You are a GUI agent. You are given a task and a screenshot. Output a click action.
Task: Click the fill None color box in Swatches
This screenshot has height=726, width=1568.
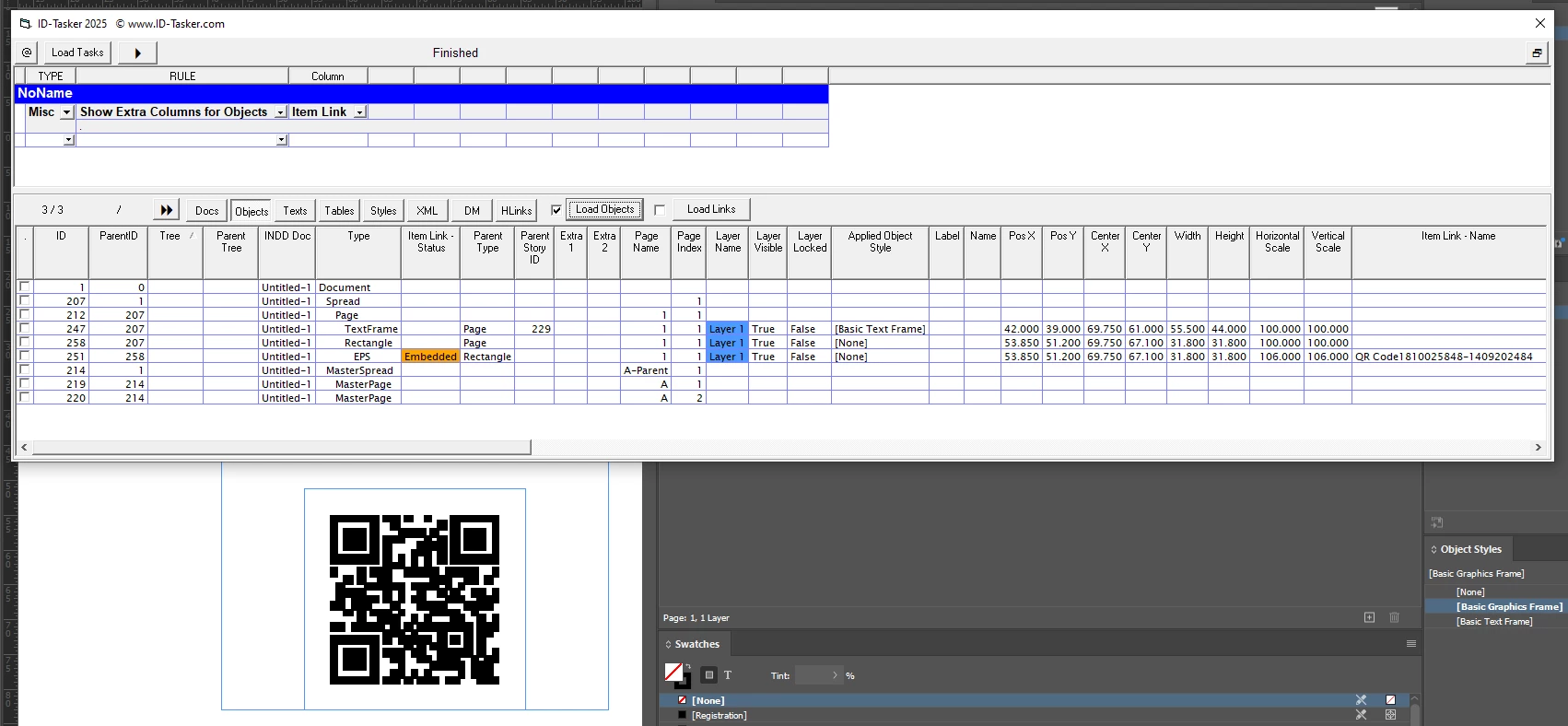tap(673, 672)
